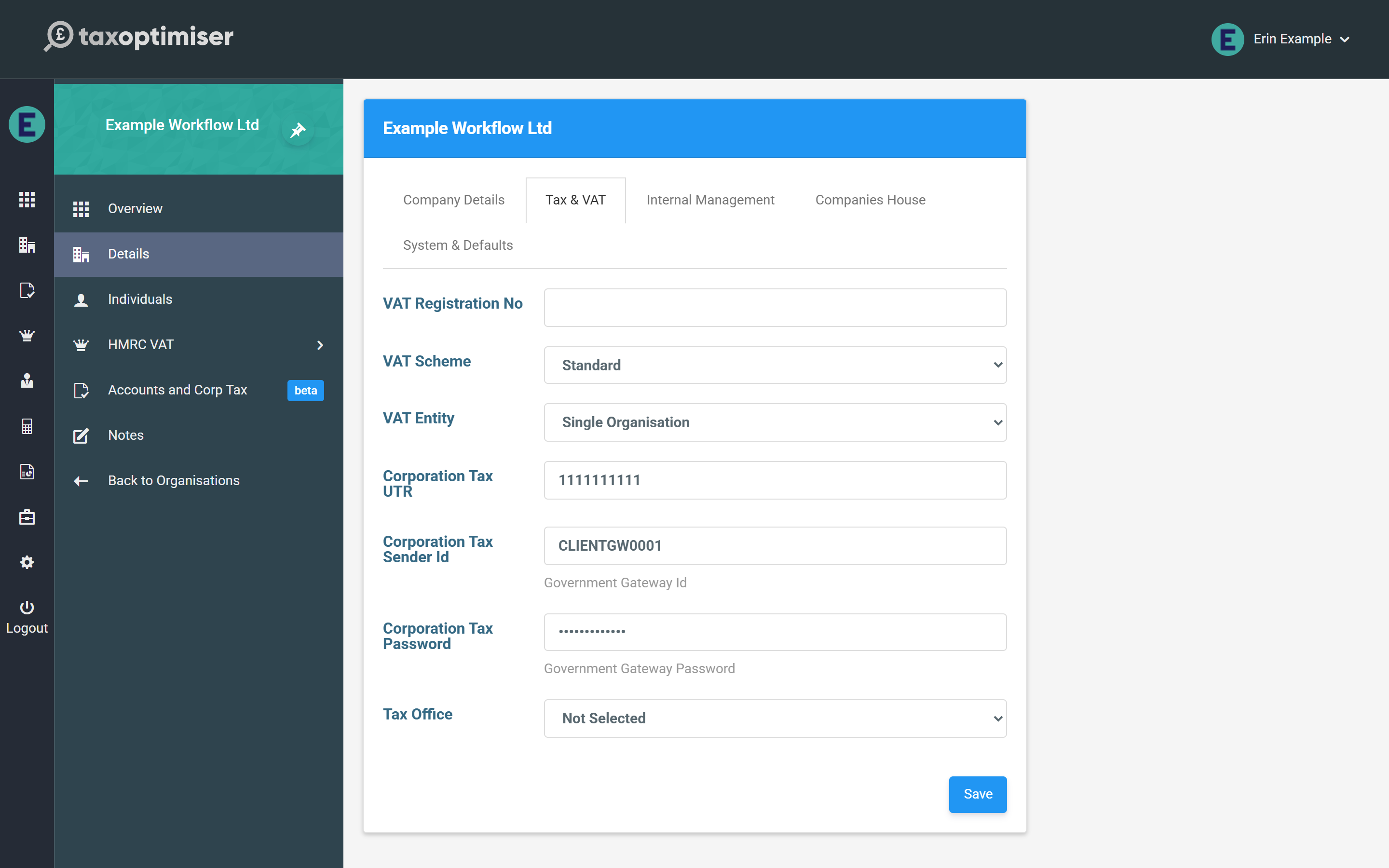1389x868 pixels.
Task: Click the Corporation Tax Sender Id field
Action: click(x=775, y=546)
